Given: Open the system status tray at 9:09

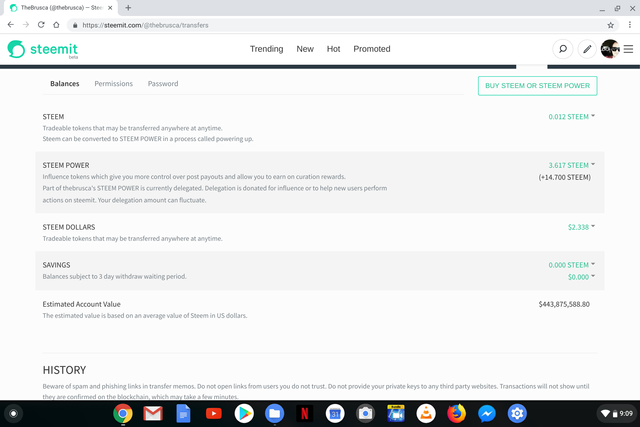Looking at the screenshot, I should (616, 414).
